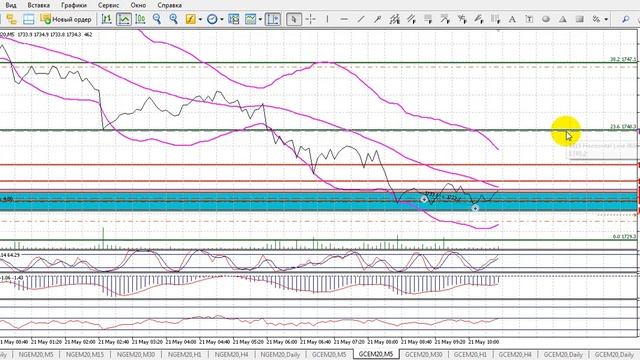Click the clock Periods icon
The width and height of the screenshot is (640, 360).
pyautogui.click(x=212, y=19)
